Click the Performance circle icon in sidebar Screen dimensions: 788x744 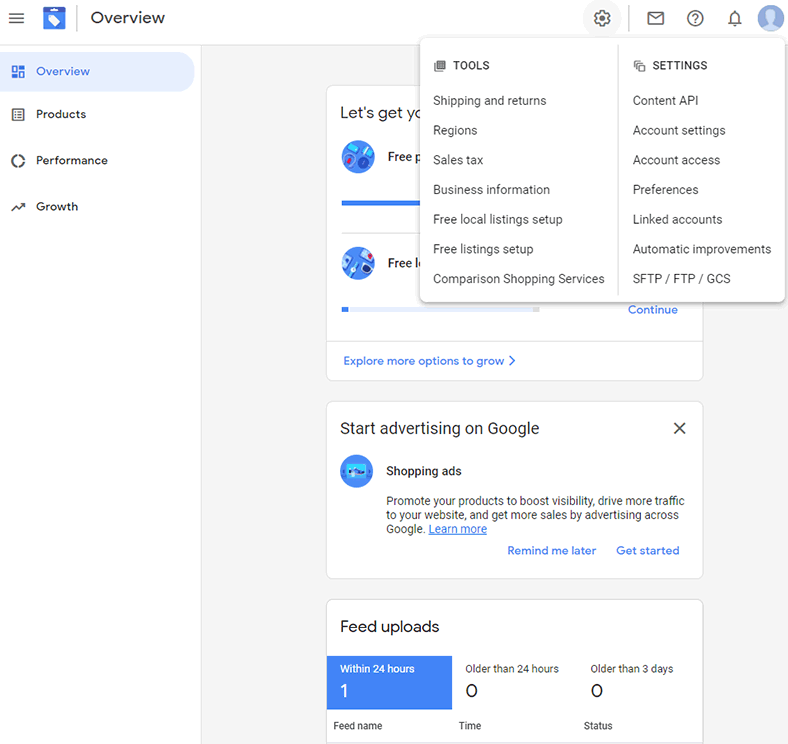(18, 161)
